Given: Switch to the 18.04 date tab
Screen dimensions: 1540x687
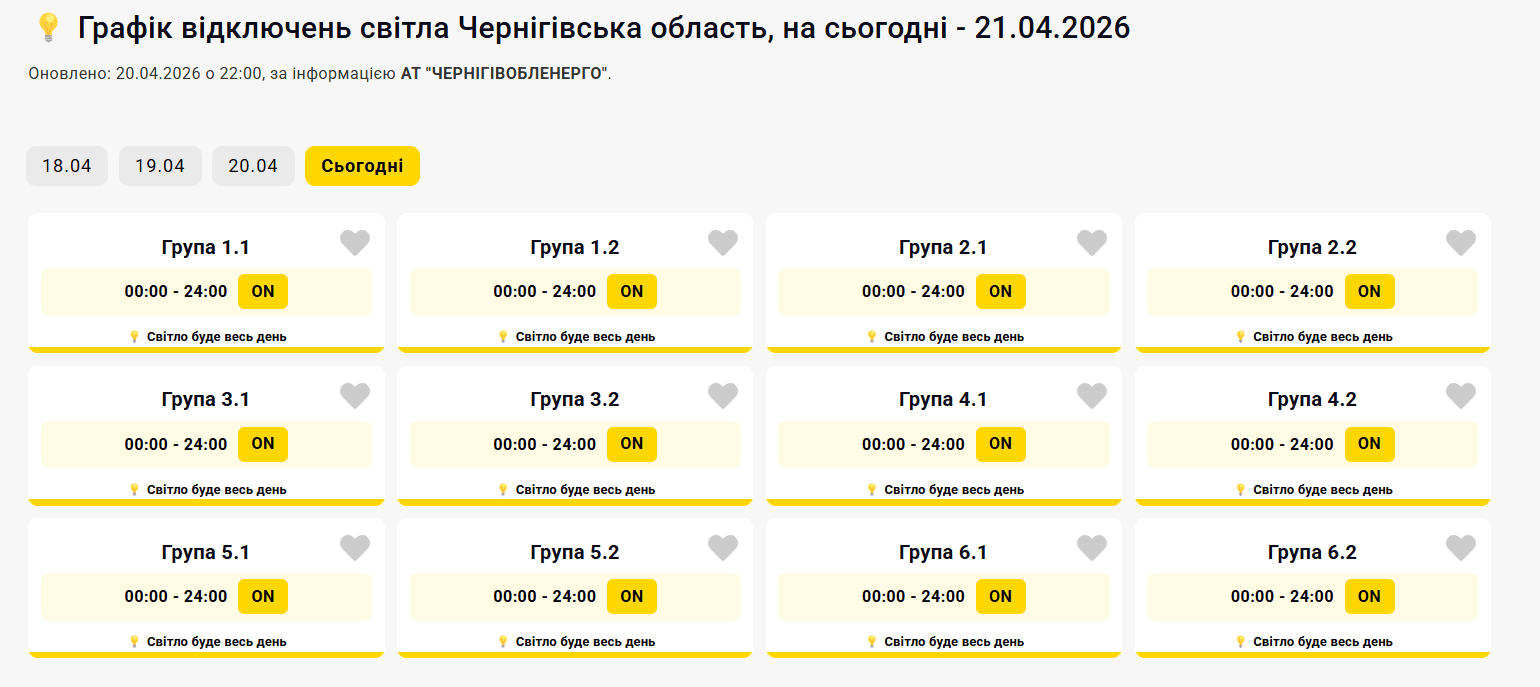Looking at the screenshot, I should pyautogui.click(x=67, y=166).
